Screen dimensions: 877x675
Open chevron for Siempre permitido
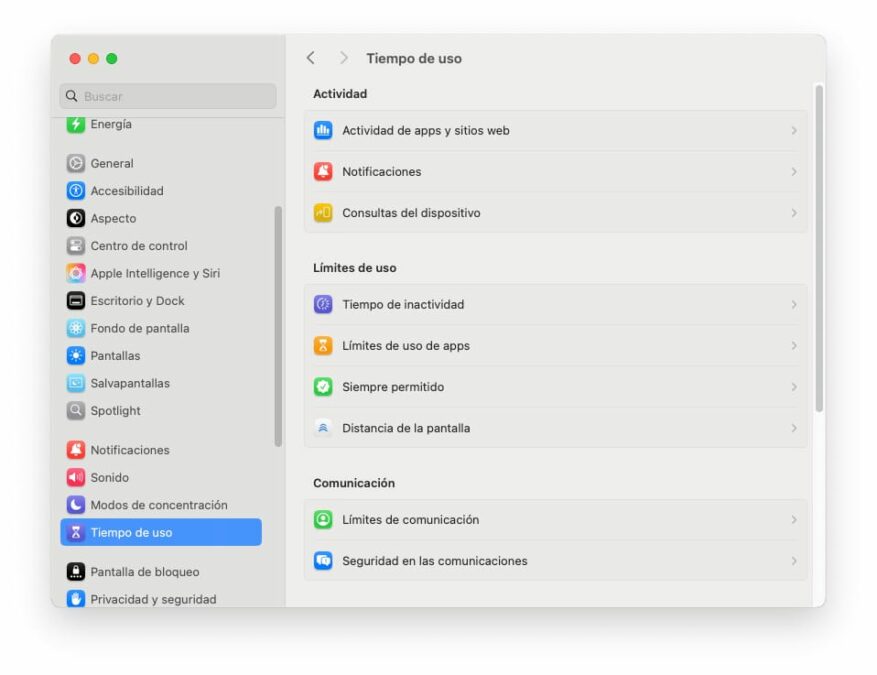pos(794,386)
